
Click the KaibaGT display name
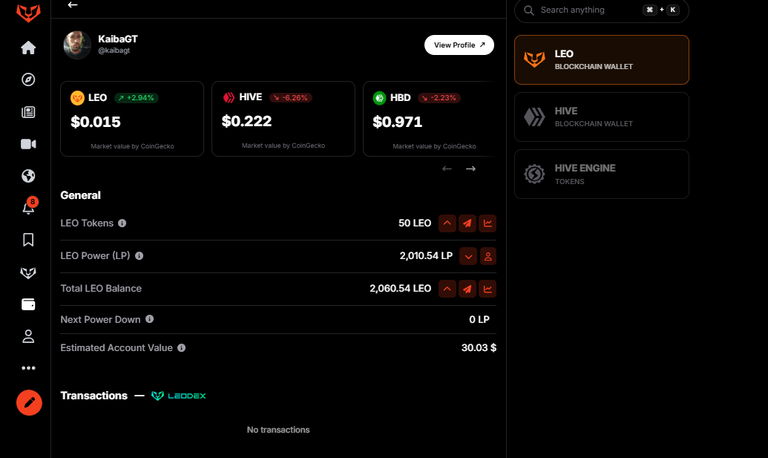click(118, 39)
